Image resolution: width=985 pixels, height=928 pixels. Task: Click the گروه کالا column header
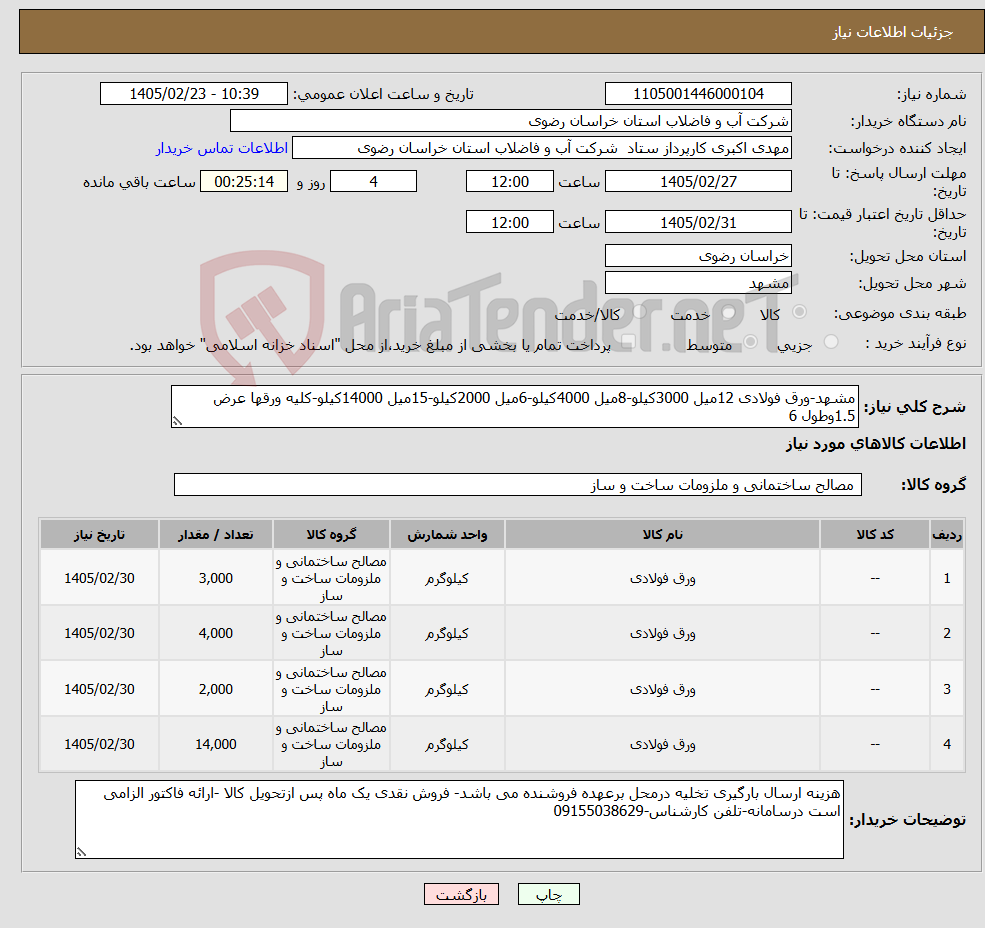point(331,535)
